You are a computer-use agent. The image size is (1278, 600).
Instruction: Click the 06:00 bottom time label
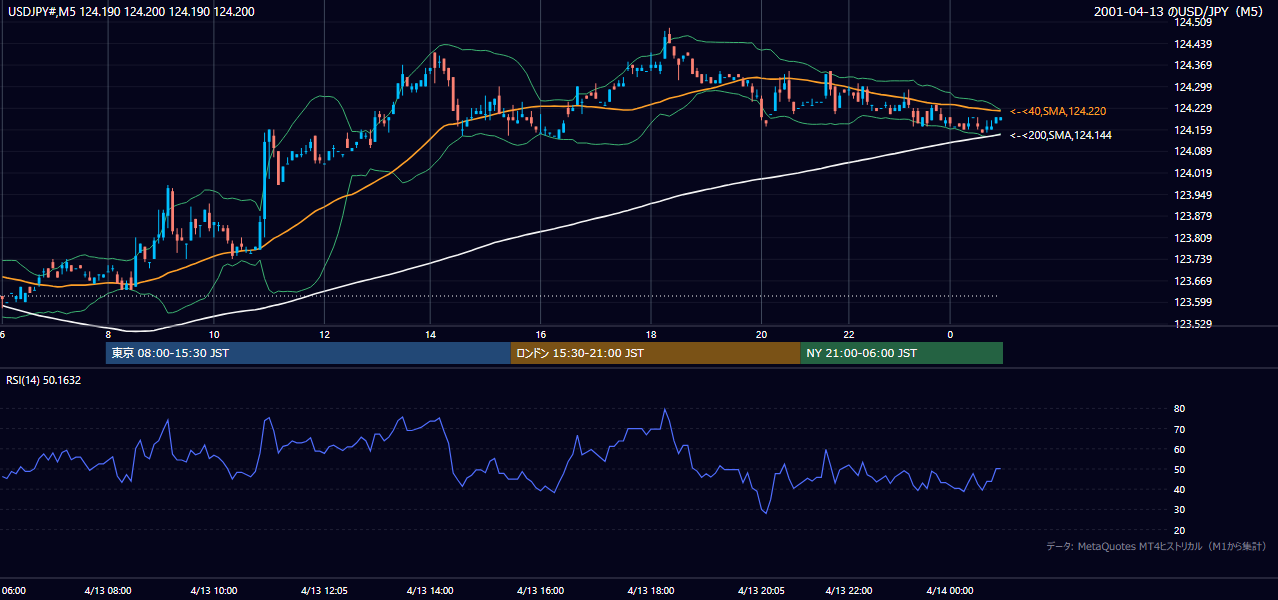13,591
